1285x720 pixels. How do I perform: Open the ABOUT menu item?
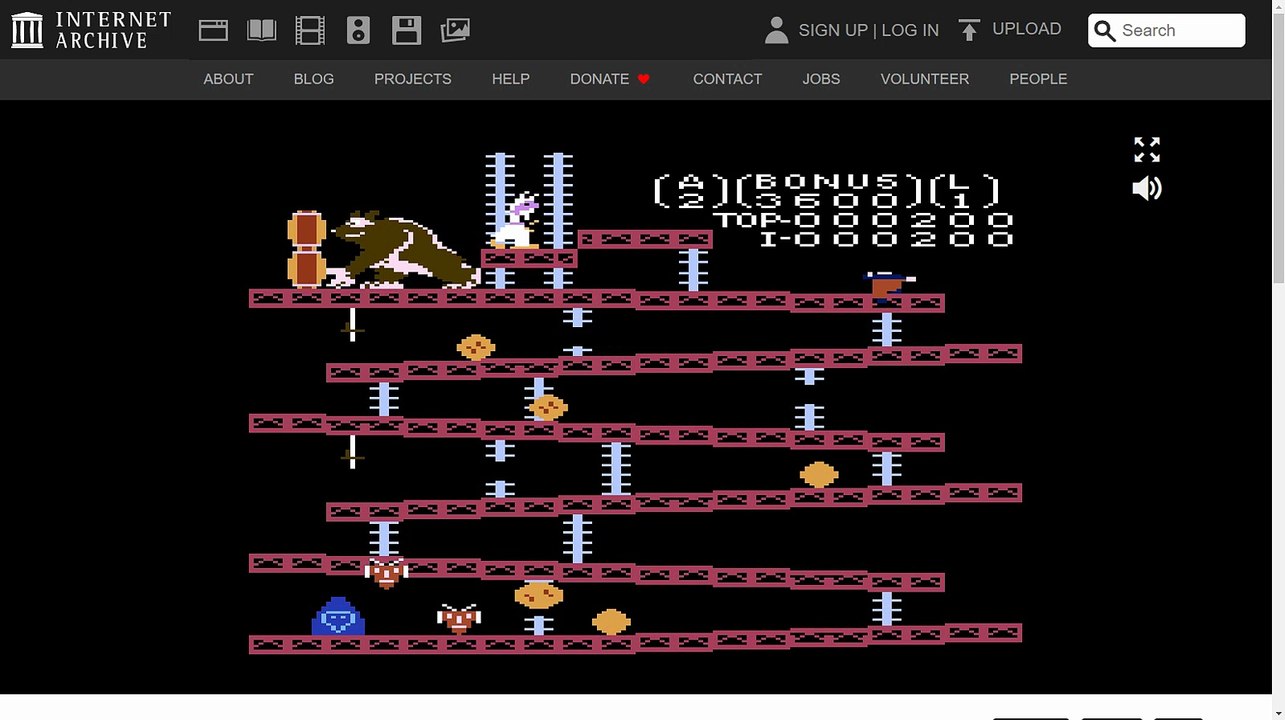(x=228, y=79)
